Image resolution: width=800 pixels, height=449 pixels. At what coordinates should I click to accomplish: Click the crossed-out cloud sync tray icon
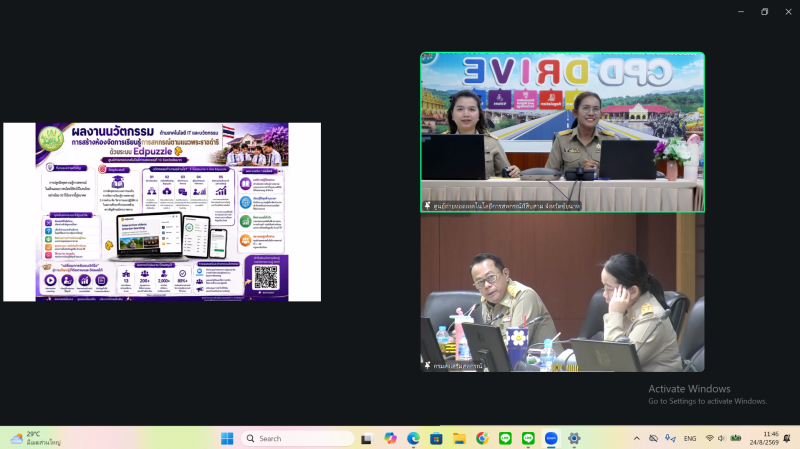[653, 438]
